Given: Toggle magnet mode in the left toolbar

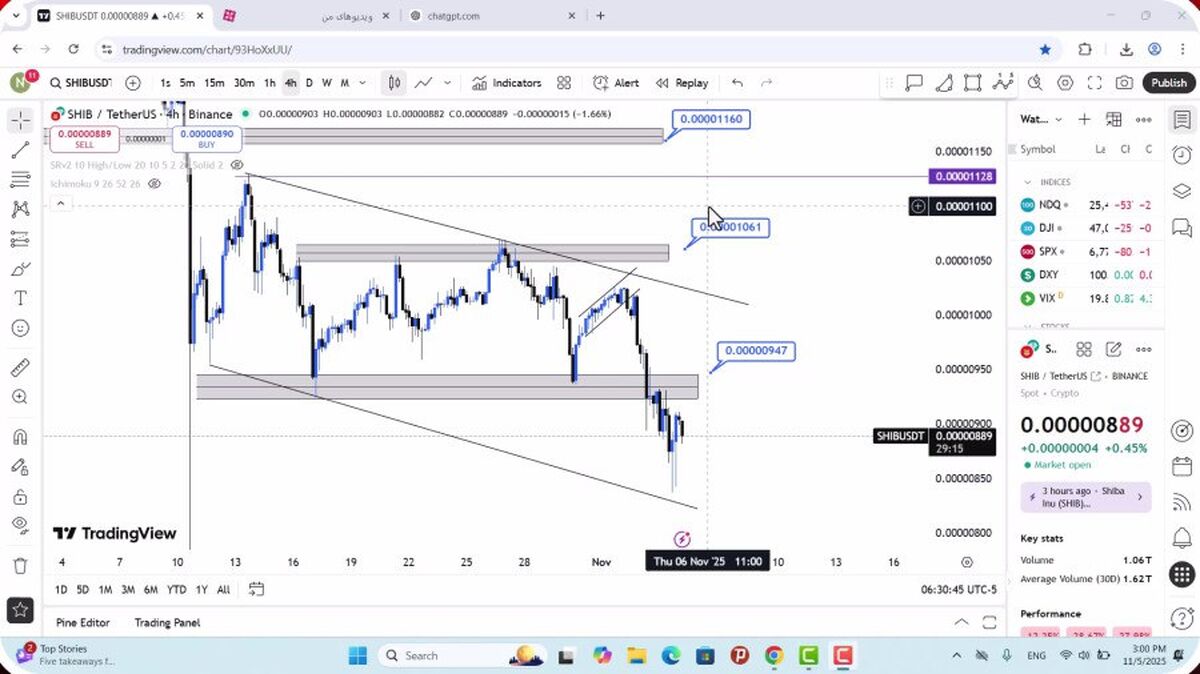Looking at the screenshot, I should [20, 437].
